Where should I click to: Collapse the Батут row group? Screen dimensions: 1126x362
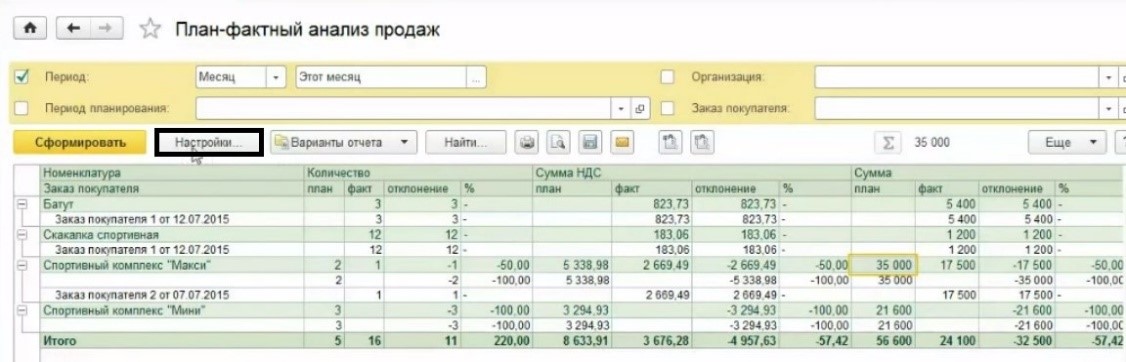[21, 204]
